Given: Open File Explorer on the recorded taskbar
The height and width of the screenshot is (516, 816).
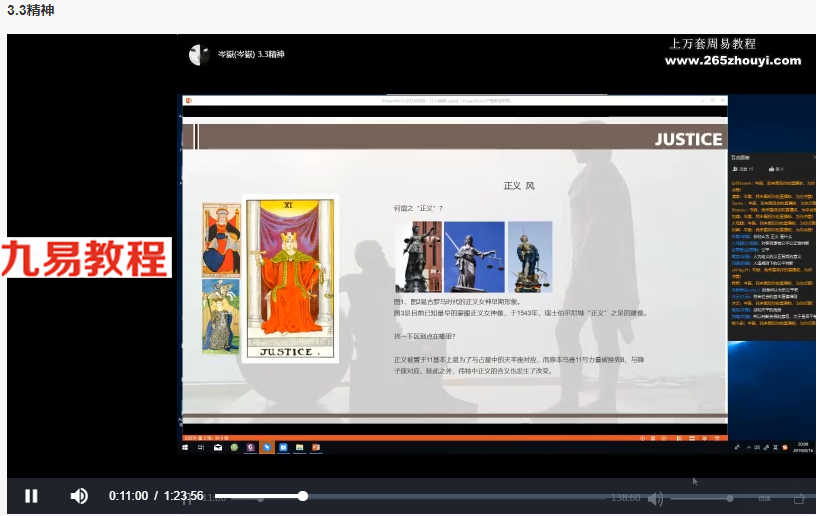Looking at the screenshot, I should click(300, 447).
